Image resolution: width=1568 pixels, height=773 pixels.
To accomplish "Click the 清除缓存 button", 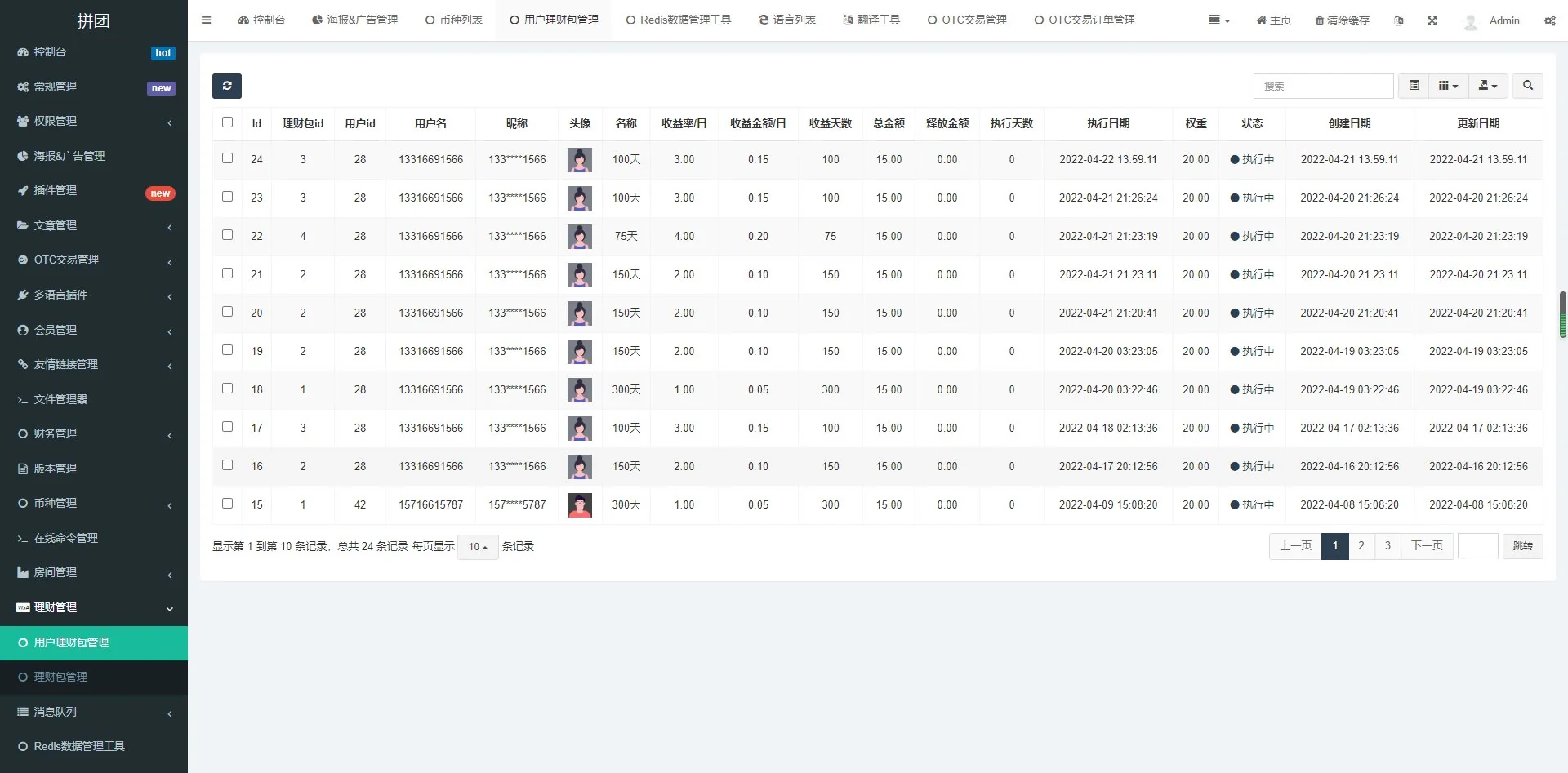I will [1342, 20].
